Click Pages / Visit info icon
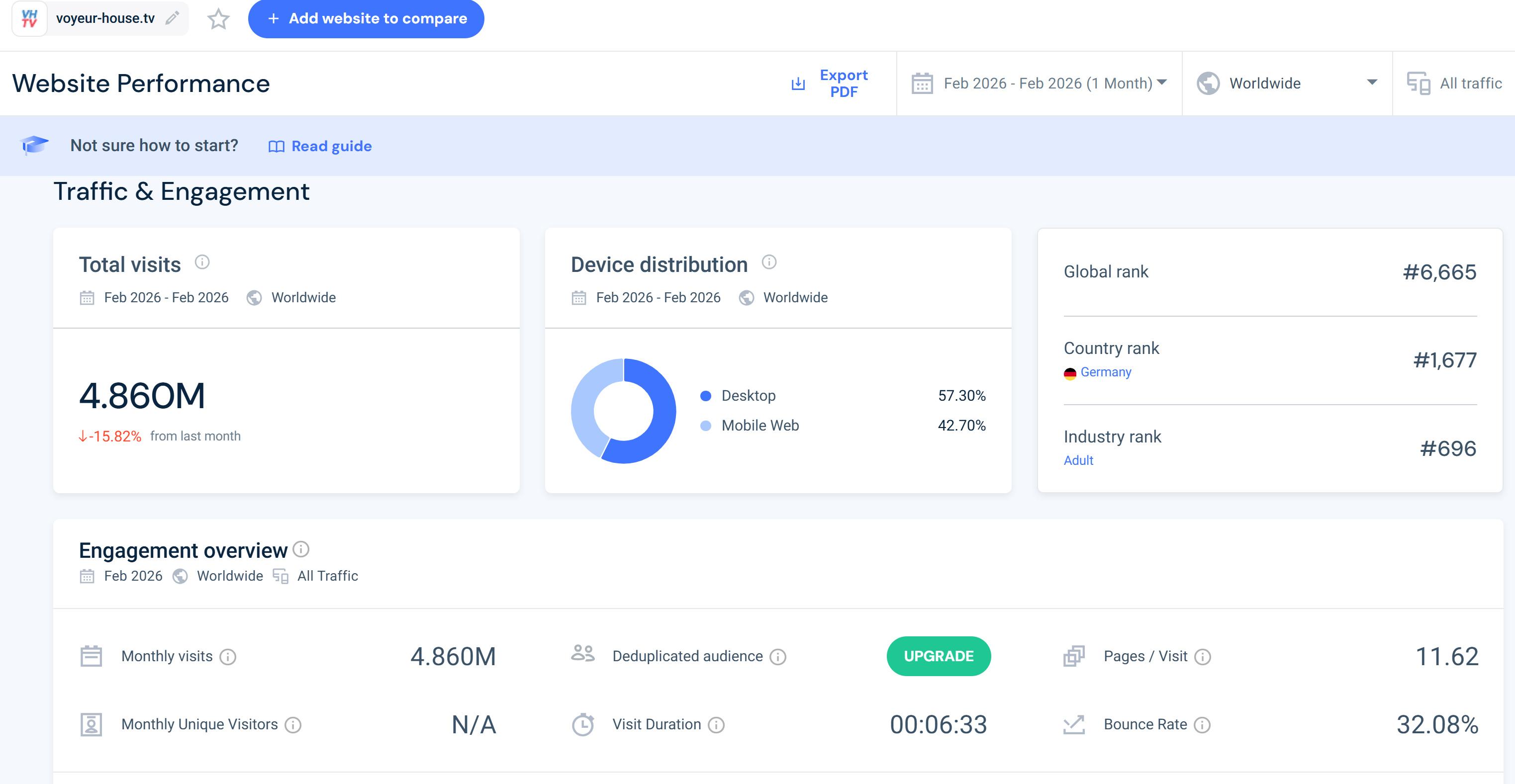 1203,656
